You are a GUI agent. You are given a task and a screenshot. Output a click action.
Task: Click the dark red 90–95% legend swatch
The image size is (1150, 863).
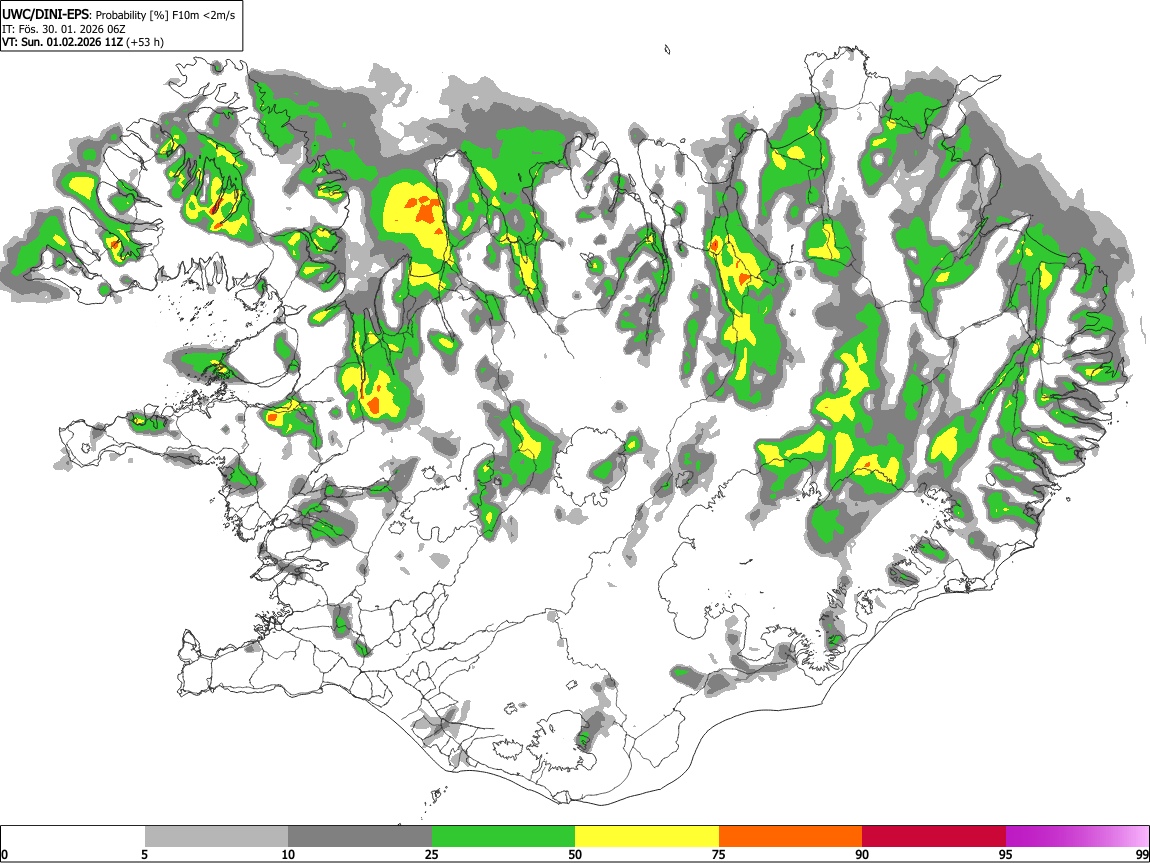click(934, 836)
